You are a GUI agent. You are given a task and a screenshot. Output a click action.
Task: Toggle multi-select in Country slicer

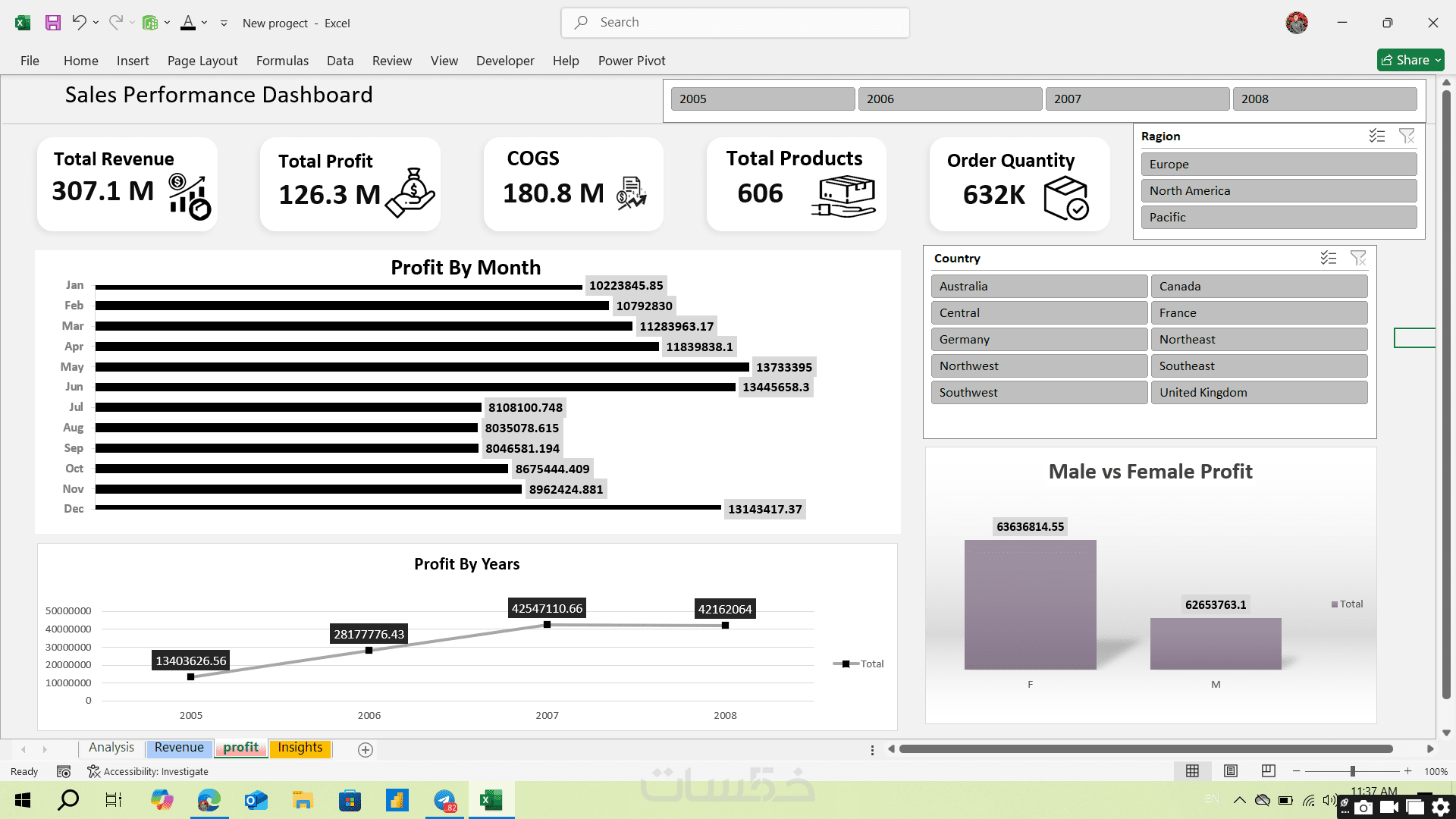coord(1329,258)
